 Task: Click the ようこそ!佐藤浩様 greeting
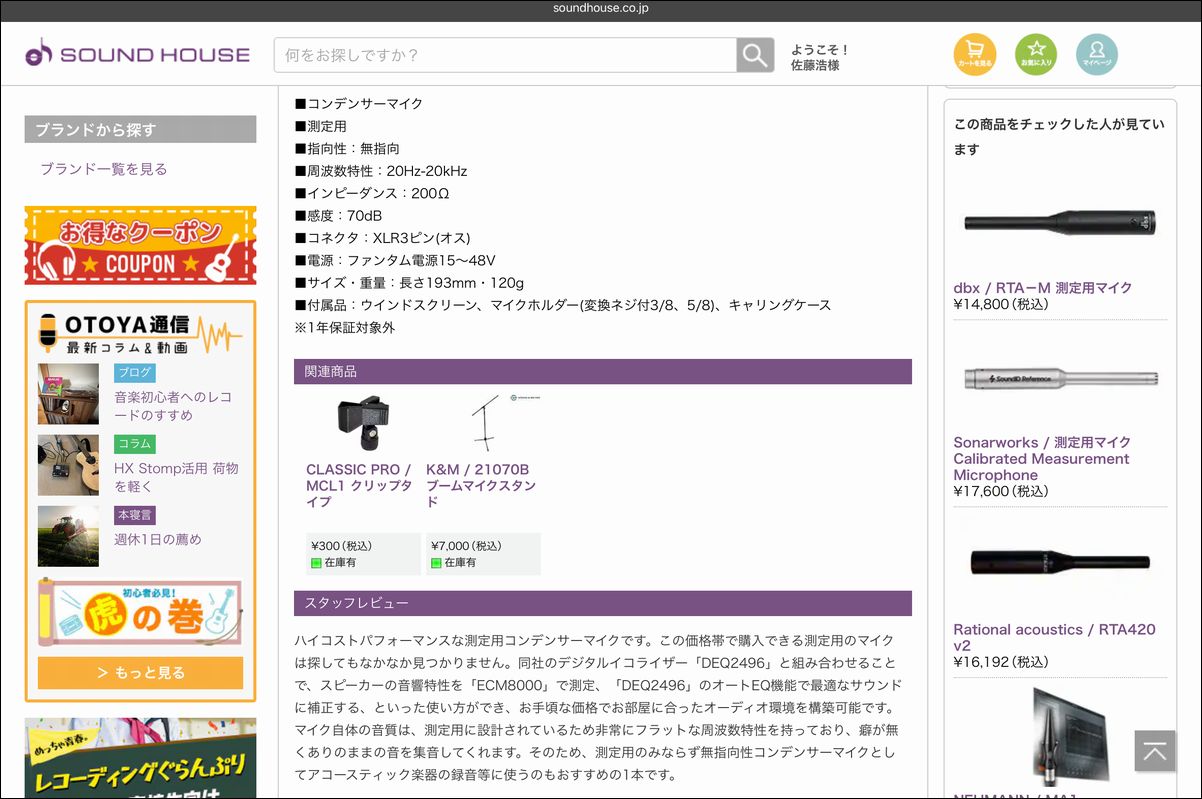point(820,57)
